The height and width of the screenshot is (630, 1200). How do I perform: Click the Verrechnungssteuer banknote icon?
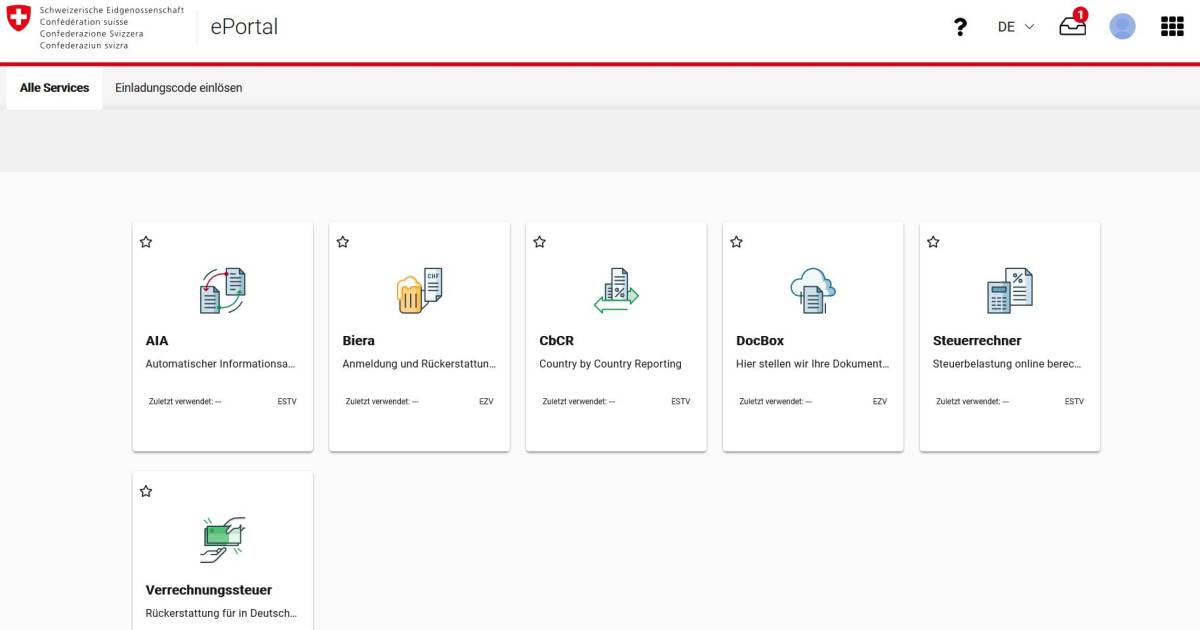point(222,538)
